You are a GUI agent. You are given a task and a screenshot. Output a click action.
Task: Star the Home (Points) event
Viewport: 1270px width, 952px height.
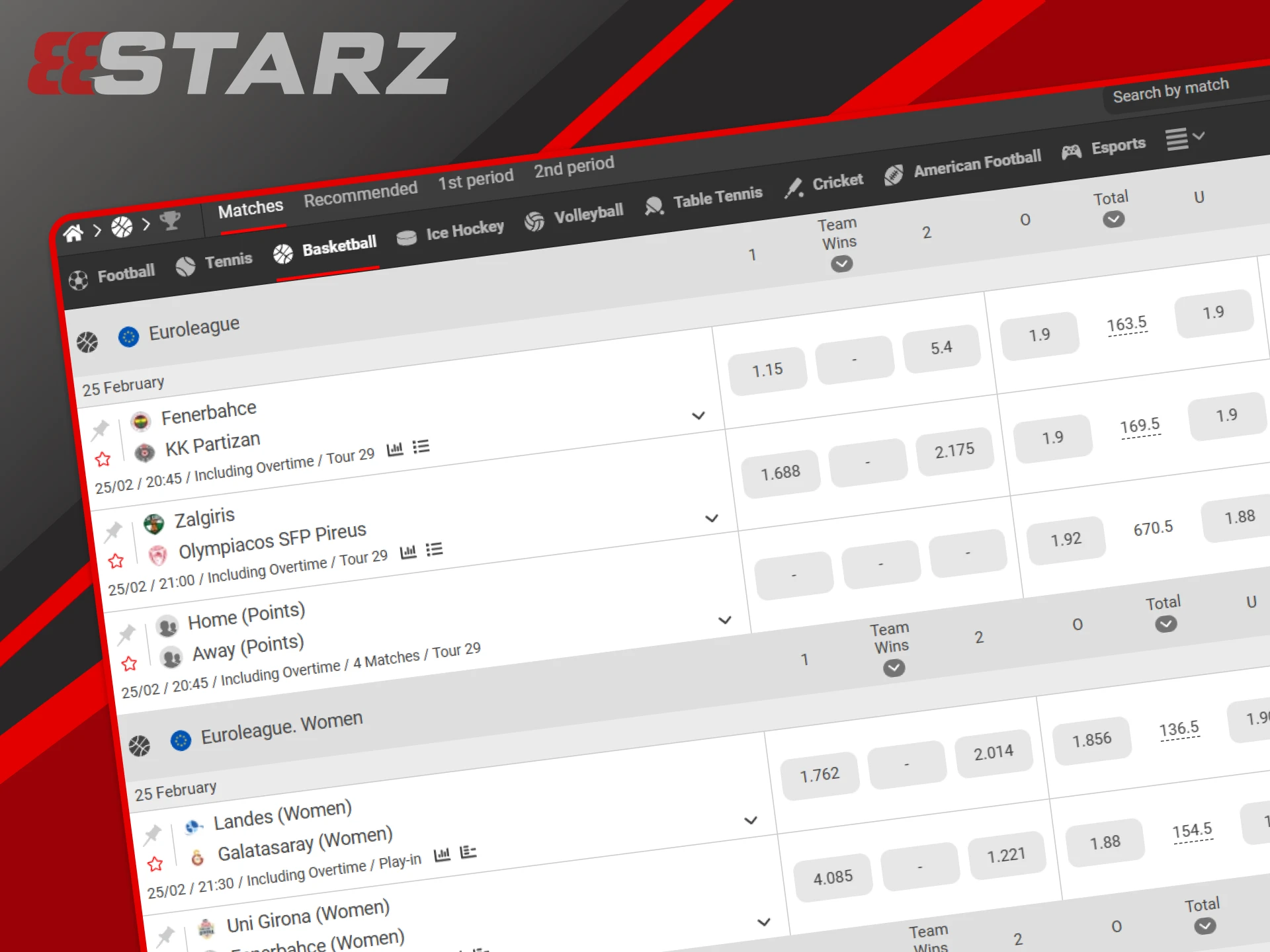pos(129,663)
